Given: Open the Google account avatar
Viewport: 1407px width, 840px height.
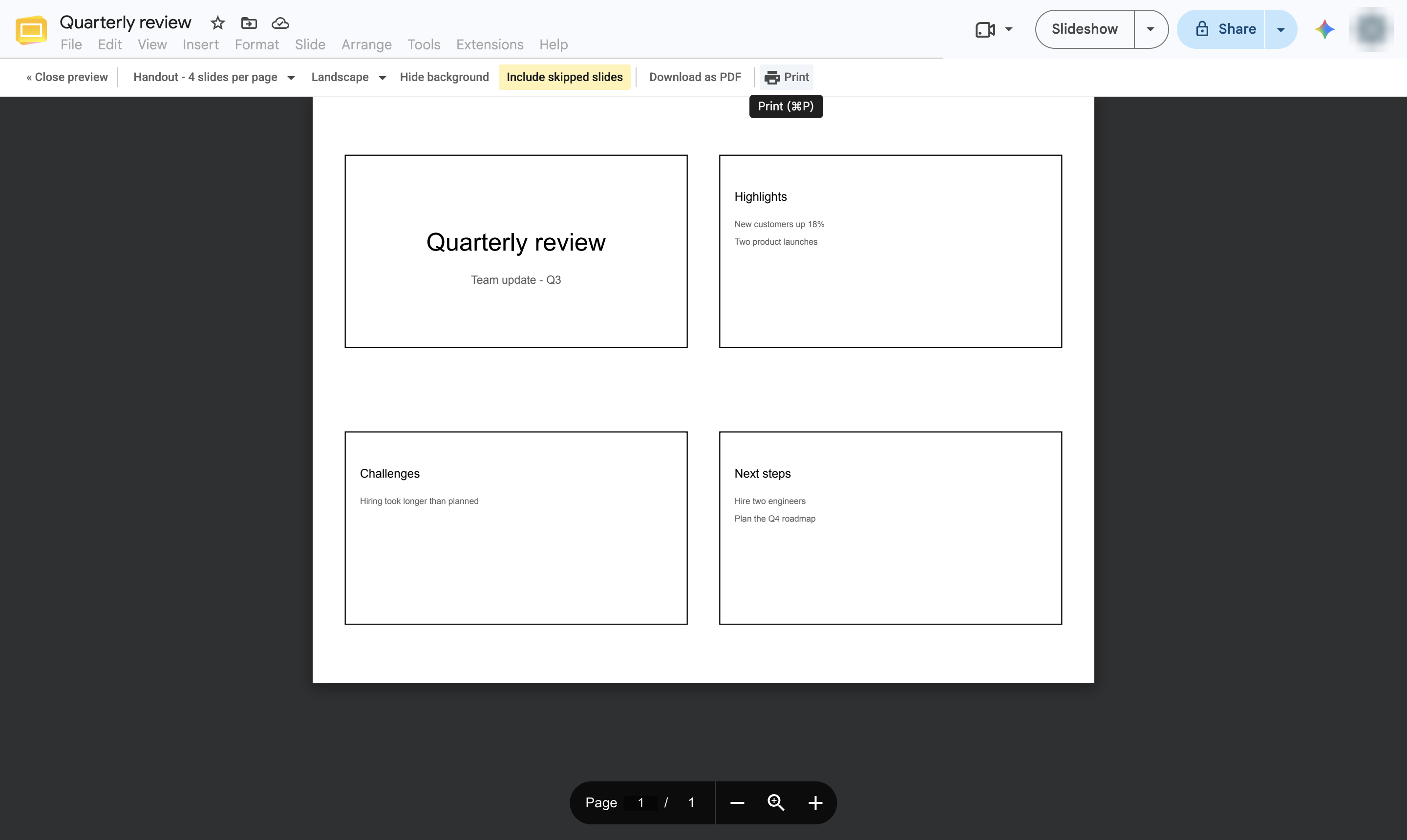Looking at the screenshot, I should (x=1371, y=29).
